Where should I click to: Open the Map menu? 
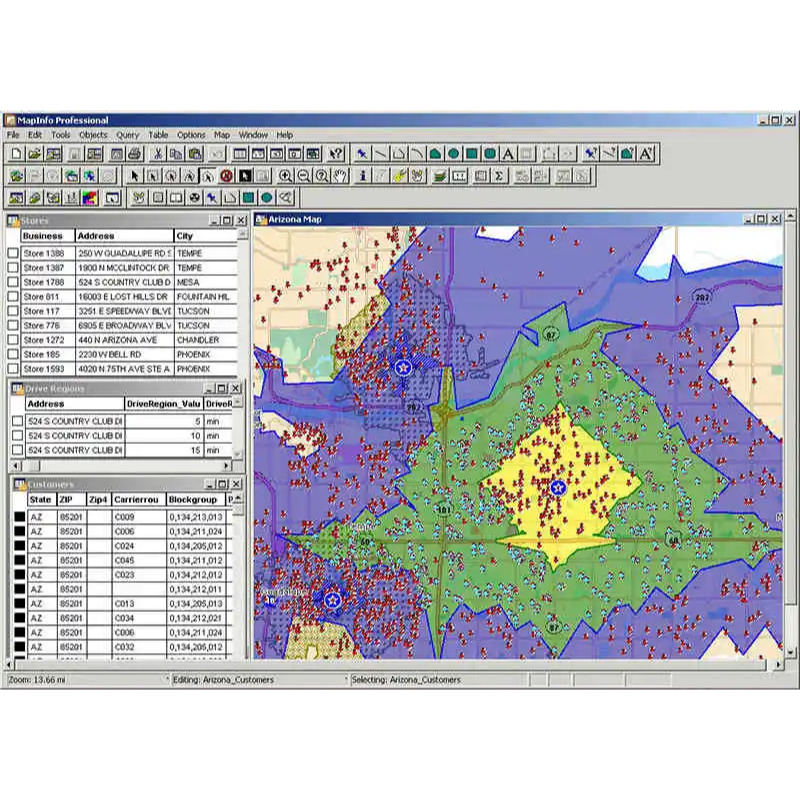pyautogui.click(x=221, y=135)
